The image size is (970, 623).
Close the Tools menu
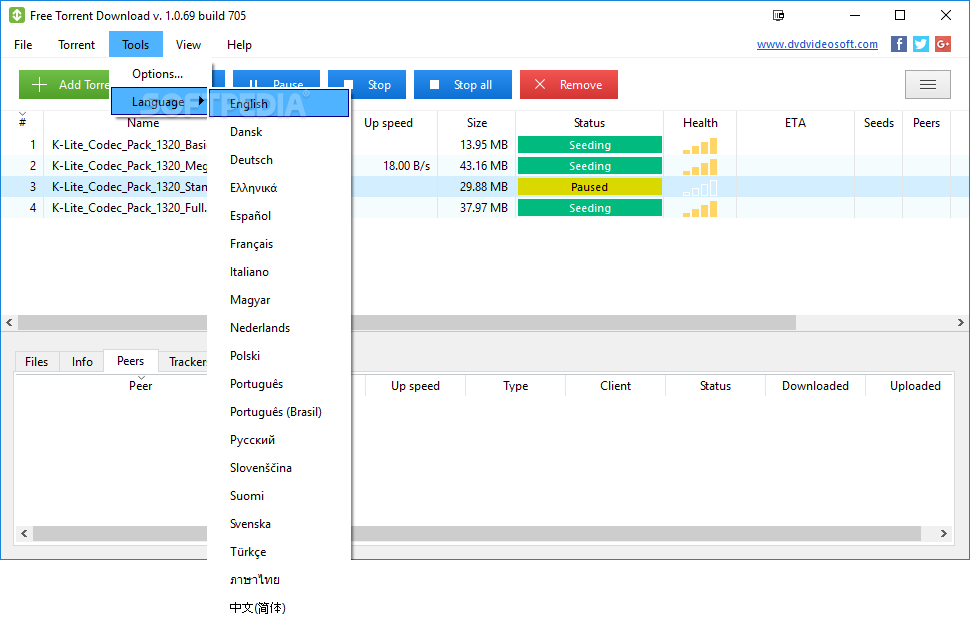pos(135,45)
